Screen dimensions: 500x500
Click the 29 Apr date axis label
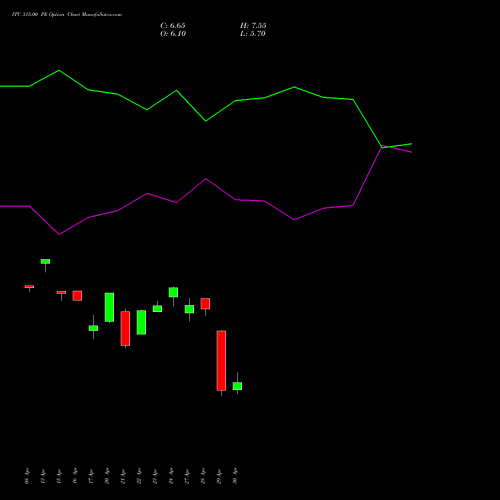pos(219,476)
